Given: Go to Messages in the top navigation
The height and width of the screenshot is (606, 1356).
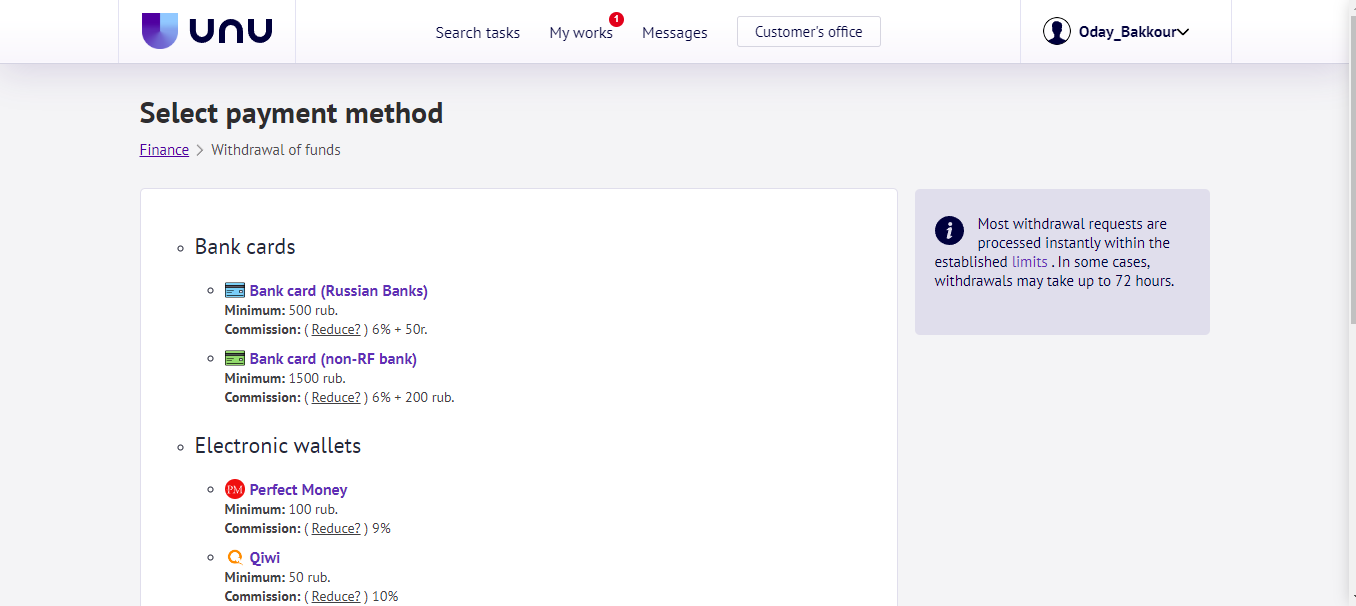Looking at the screenshot, I should 674,33.
